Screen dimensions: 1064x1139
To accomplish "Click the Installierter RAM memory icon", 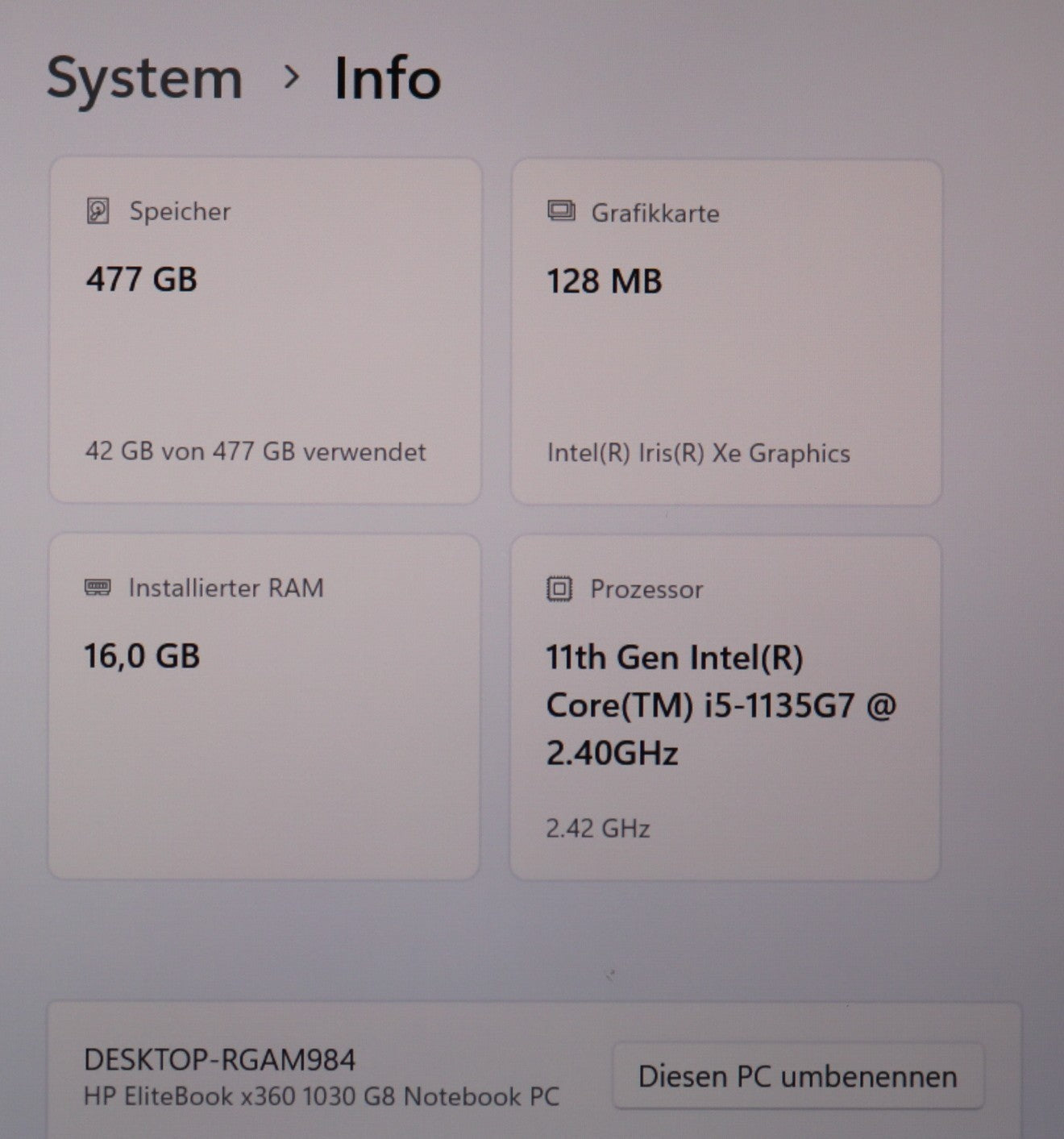I will (x=98, y=587).
